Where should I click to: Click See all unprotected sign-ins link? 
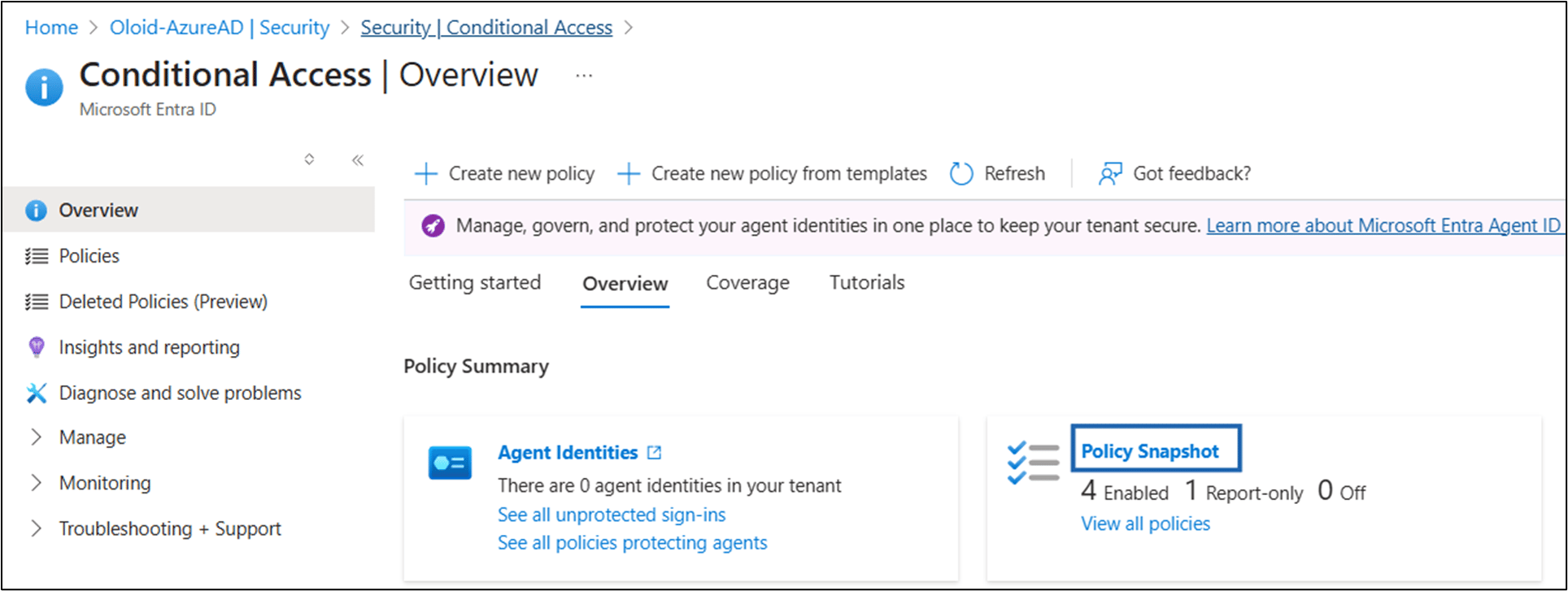point(612,515)
